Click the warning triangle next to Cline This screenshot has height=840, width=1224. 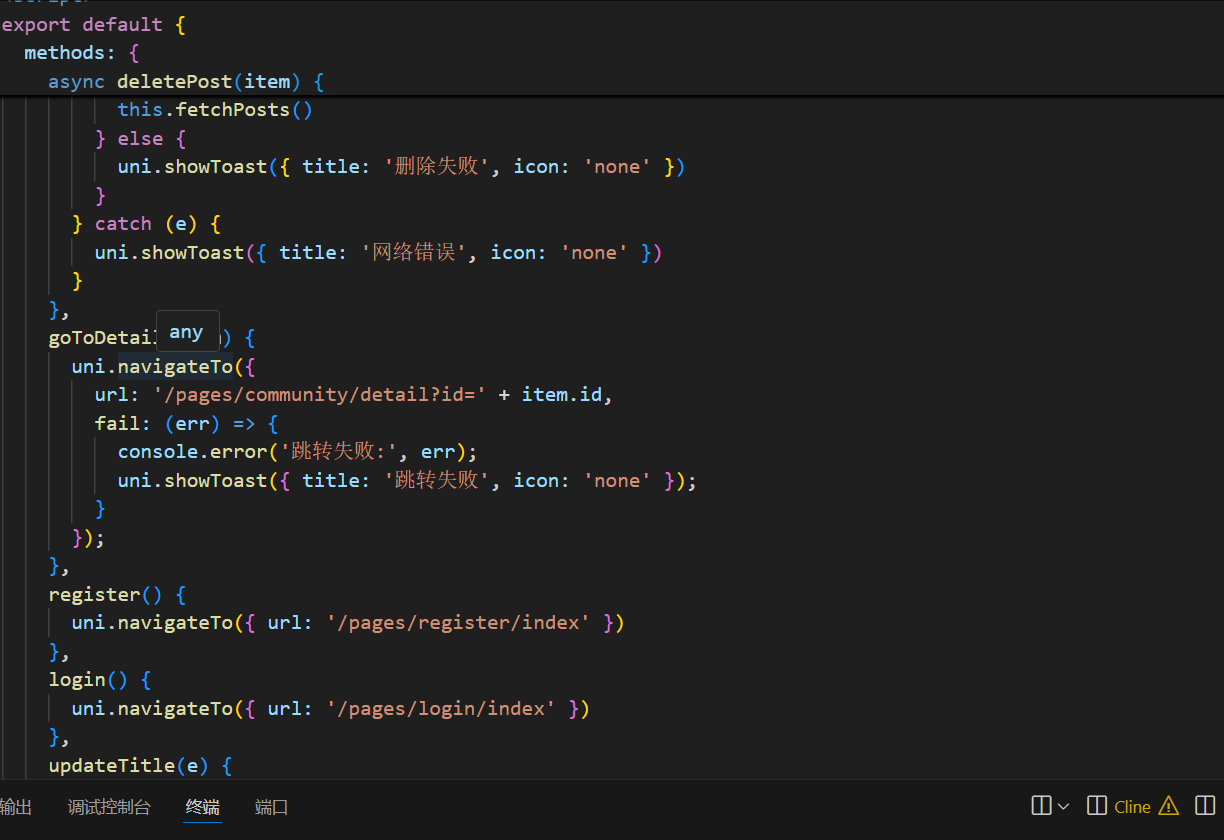coord(1168,806)
